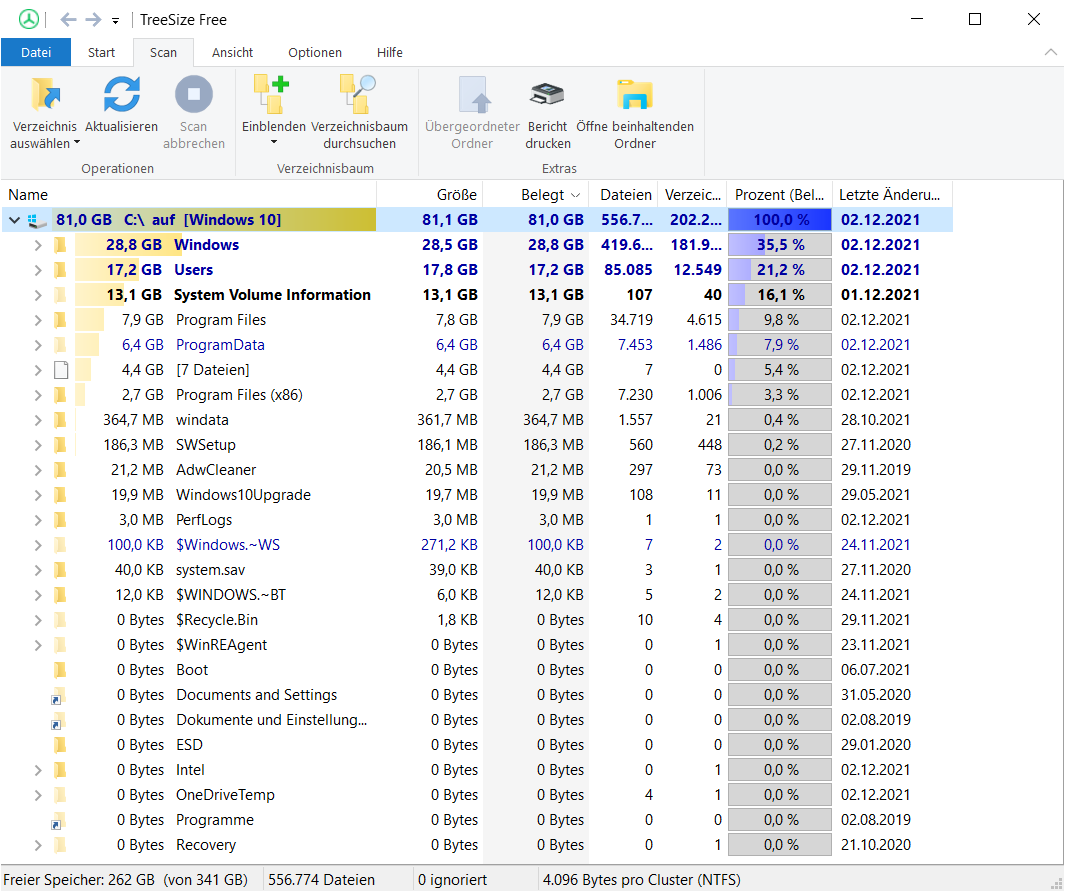Click the 21,2 % bar for Users
This screenshot has height=892, width=1065.
click(x=780, y=270)
